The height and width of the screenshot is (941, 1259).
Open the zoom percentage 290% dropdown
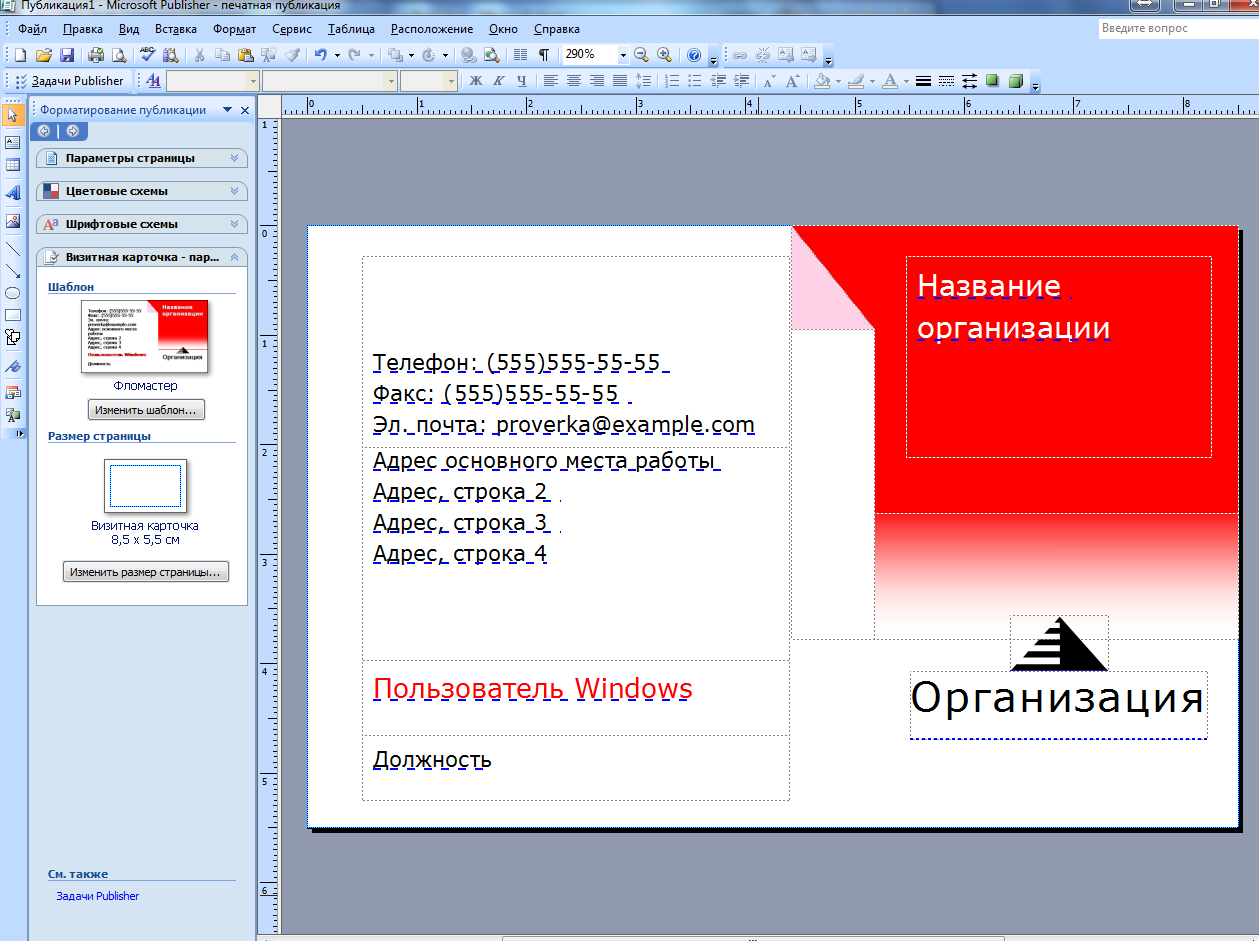623,55
